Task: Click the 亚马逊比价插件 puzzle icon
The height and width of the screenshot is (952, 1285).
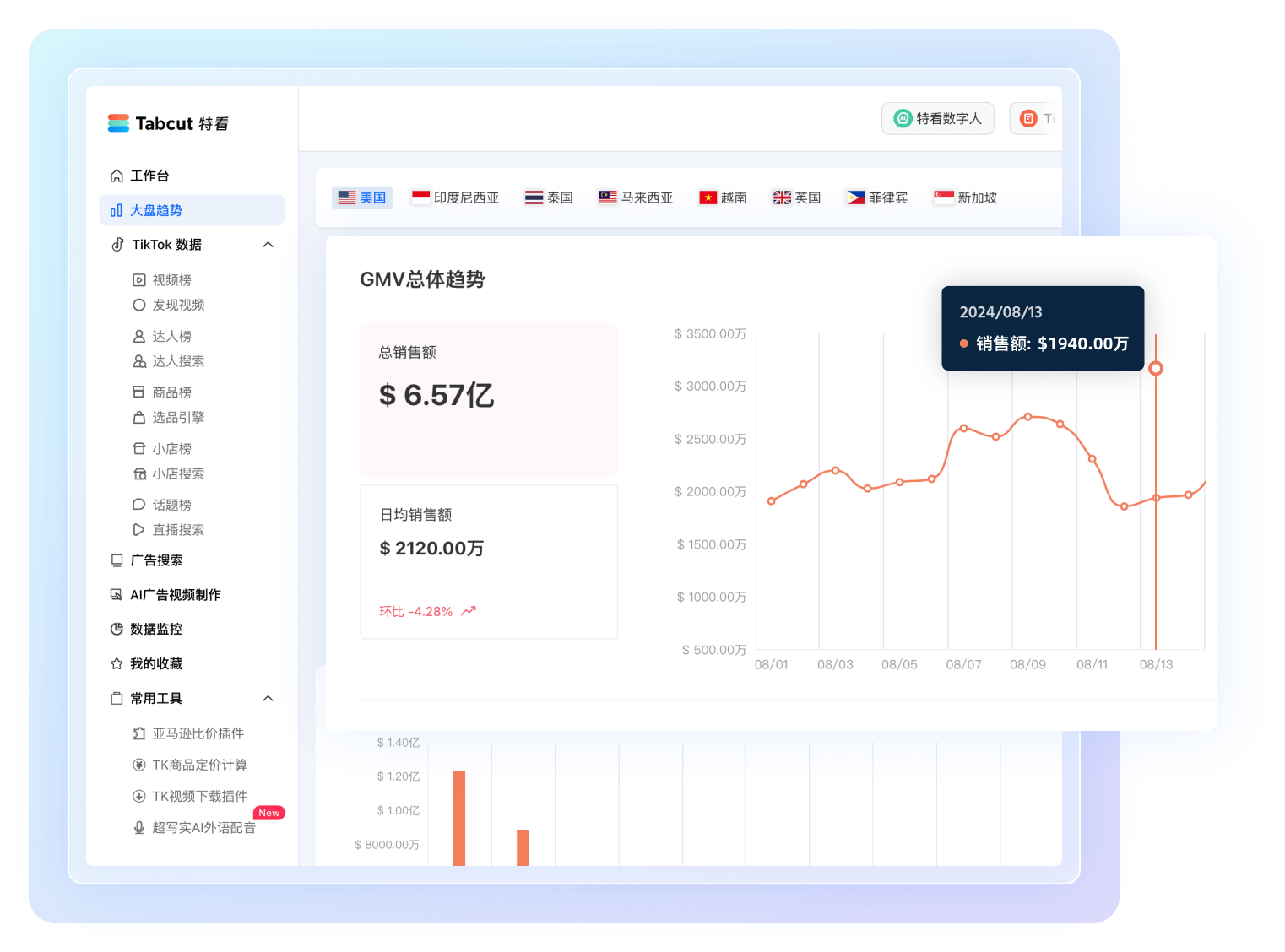Action: [x=139, y=733]
